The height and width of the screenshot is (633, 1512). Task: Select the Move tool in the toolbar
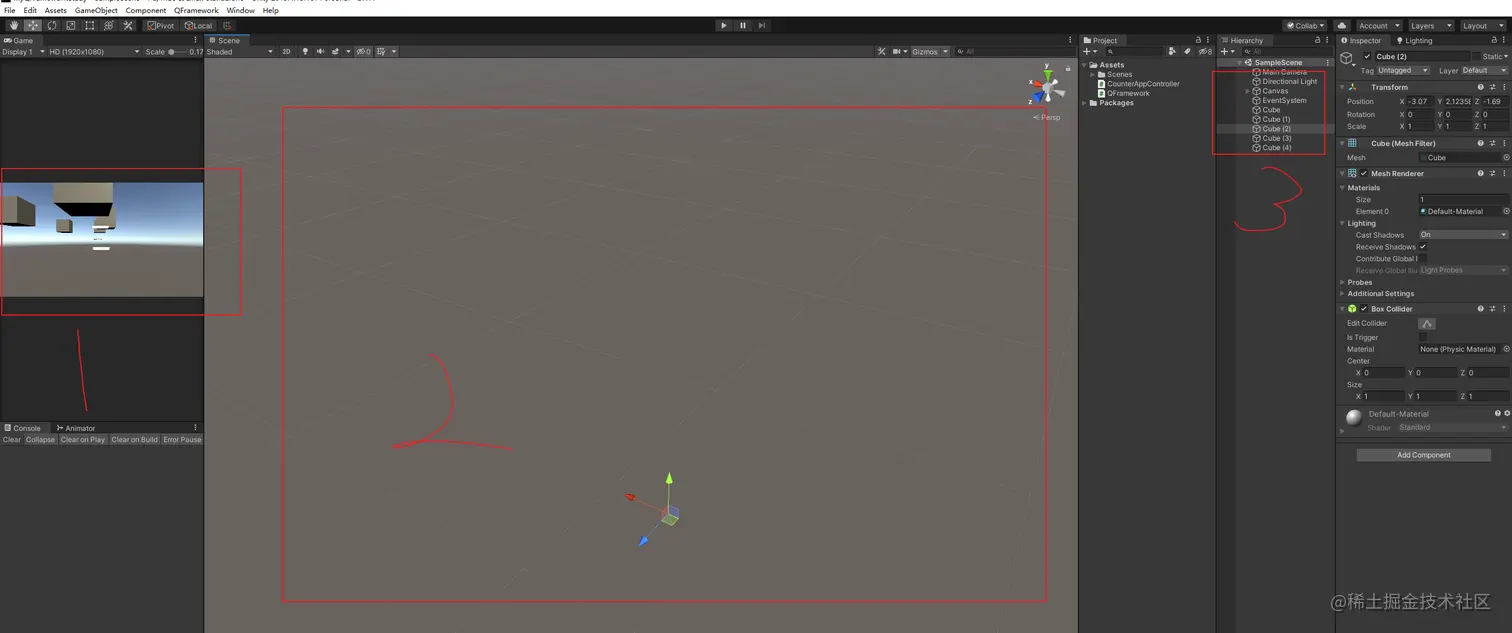(31, 25)
